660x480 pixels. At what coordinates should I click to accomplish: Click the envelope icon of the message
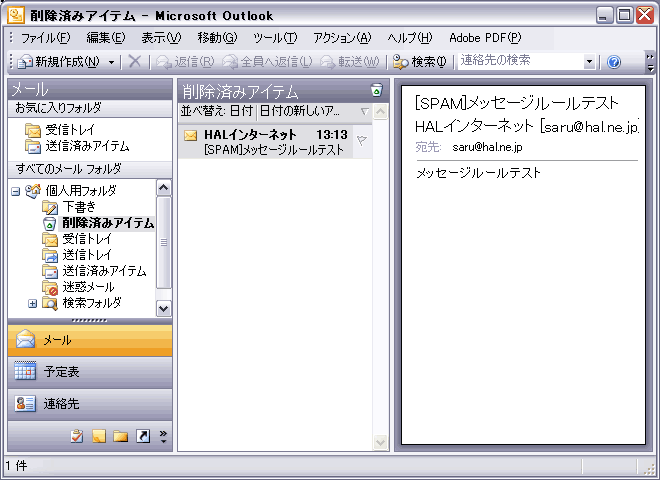[x=190, y=135]
